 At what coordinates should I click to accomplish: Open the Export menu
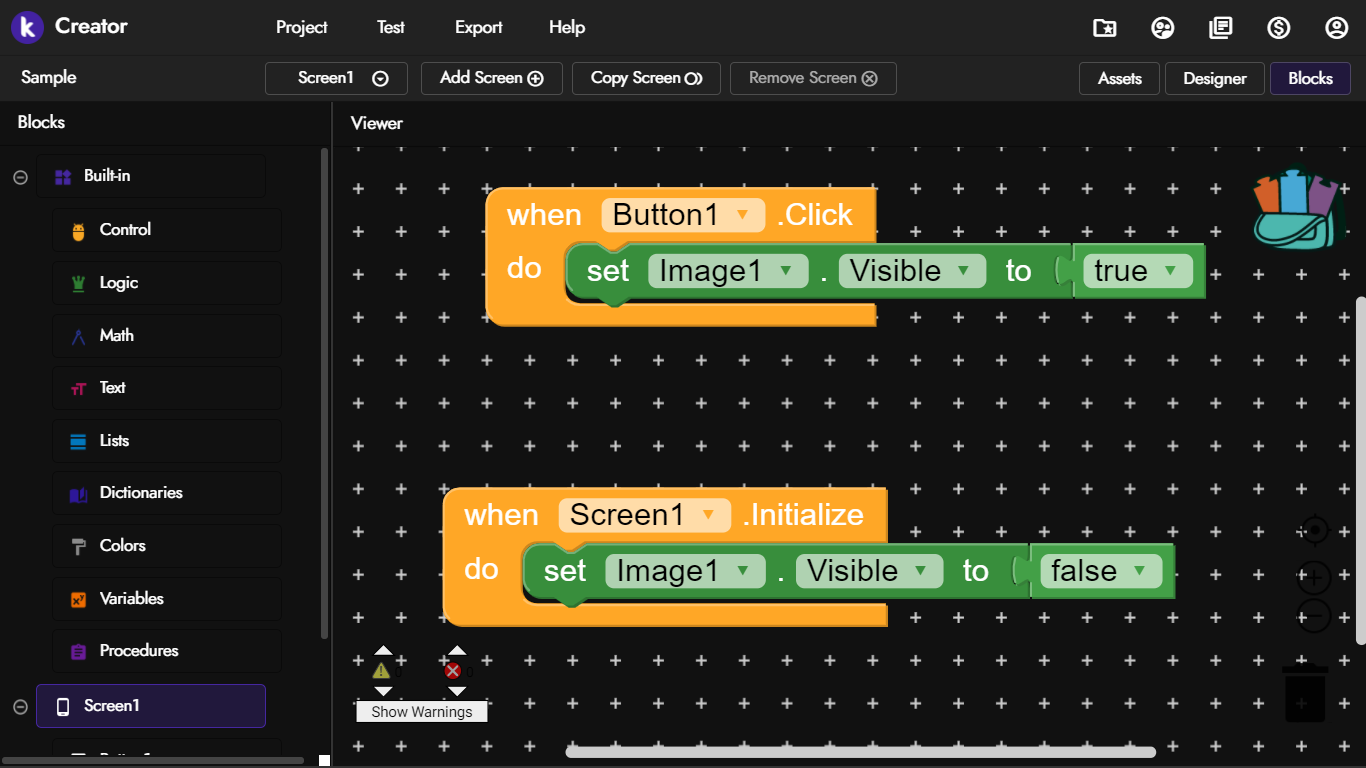pos(478,27)
